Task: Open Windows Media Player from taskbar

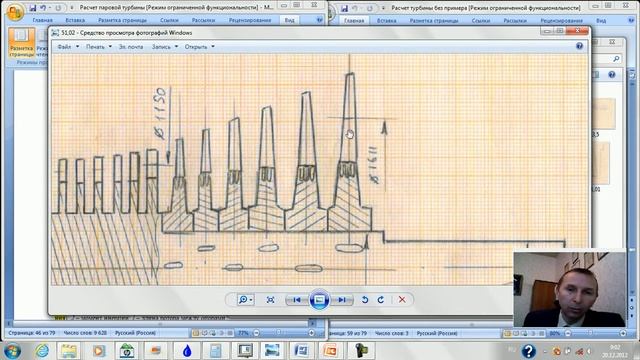Action: [x=98, y=351]
